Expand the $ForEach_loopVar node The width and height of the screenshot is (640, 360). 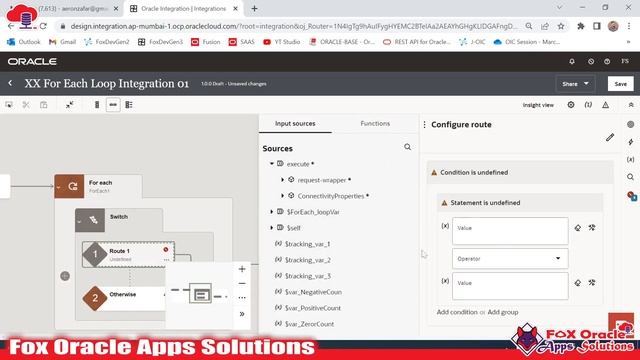coord(271,212)
